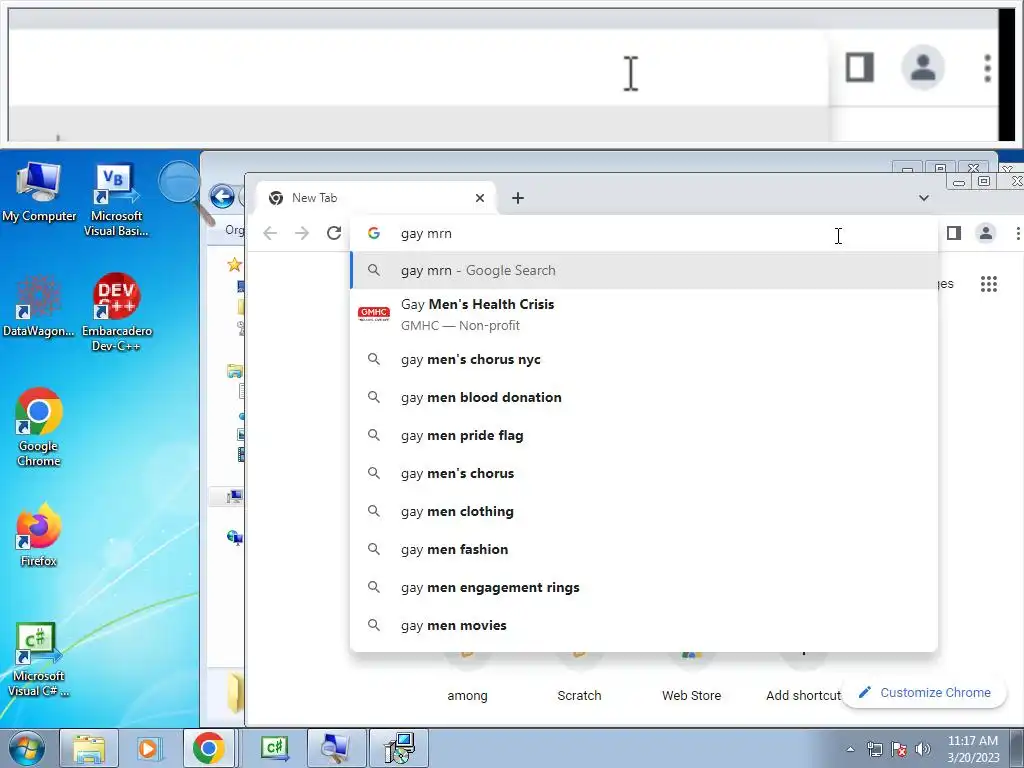This screenshot has width=1024, height=768.
Task: Open the Magnifier taskbar button
Action: click(336, 748)
